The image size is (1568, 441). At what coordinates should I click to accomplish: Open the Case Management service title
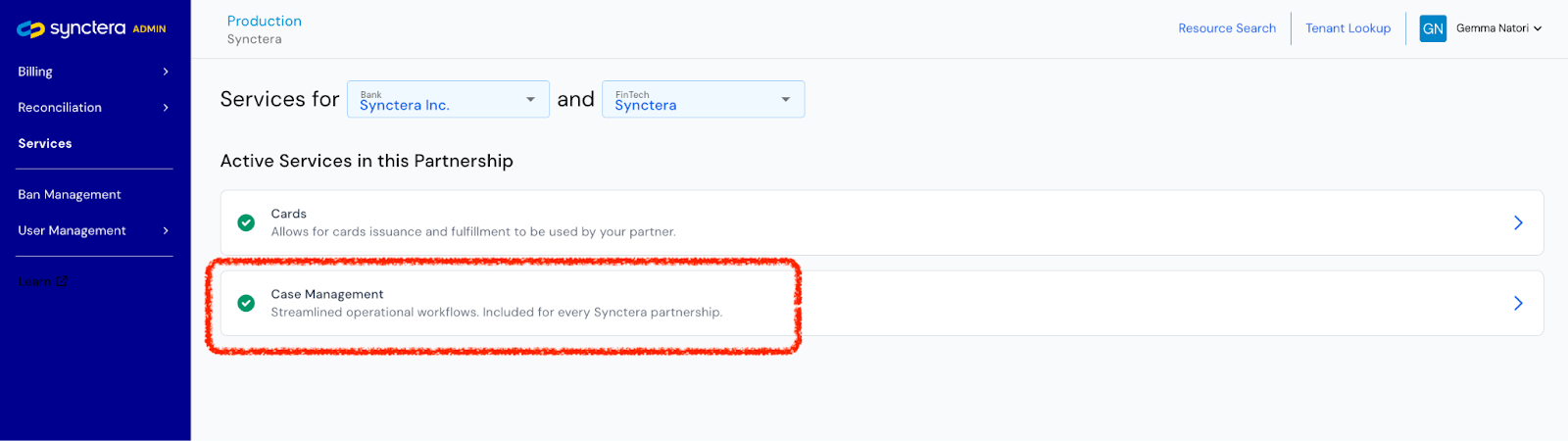(327, 294)
